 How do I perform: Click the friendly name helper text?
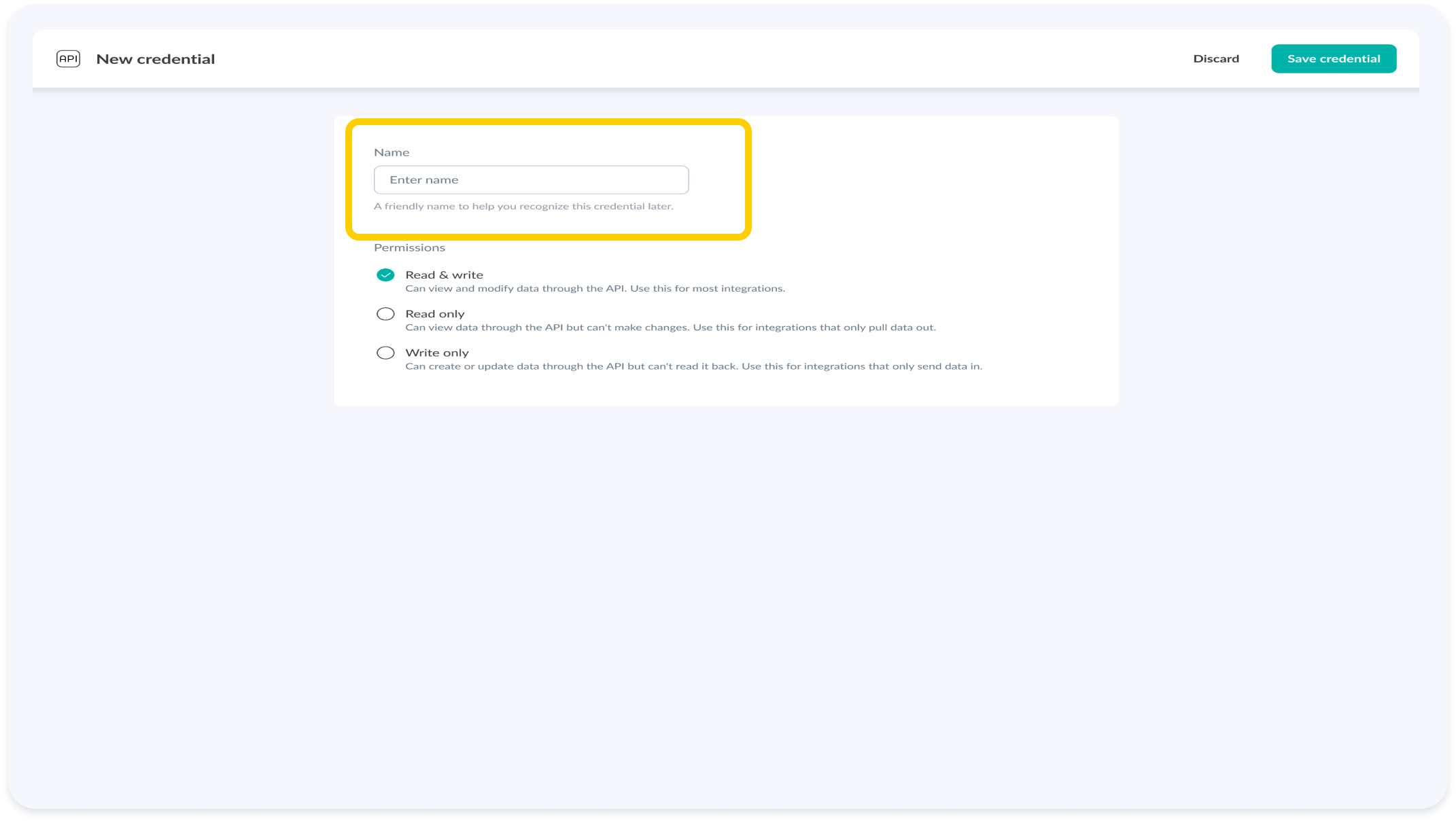coord(523,207)
